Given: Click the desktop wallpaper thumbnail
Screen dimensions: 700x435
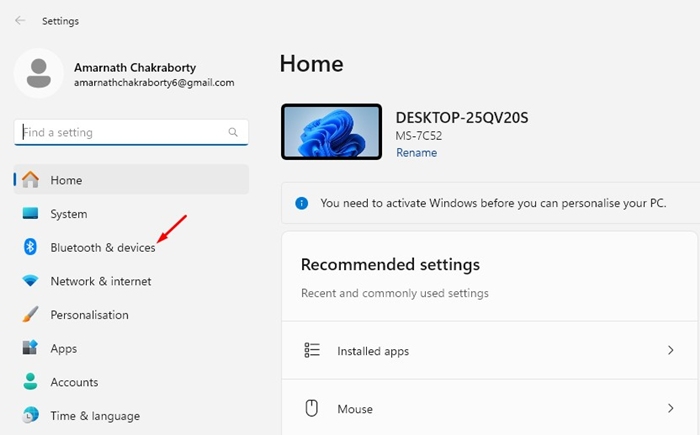Looking at the screenshot, I should pyautogui.click(x=331, y=132).
